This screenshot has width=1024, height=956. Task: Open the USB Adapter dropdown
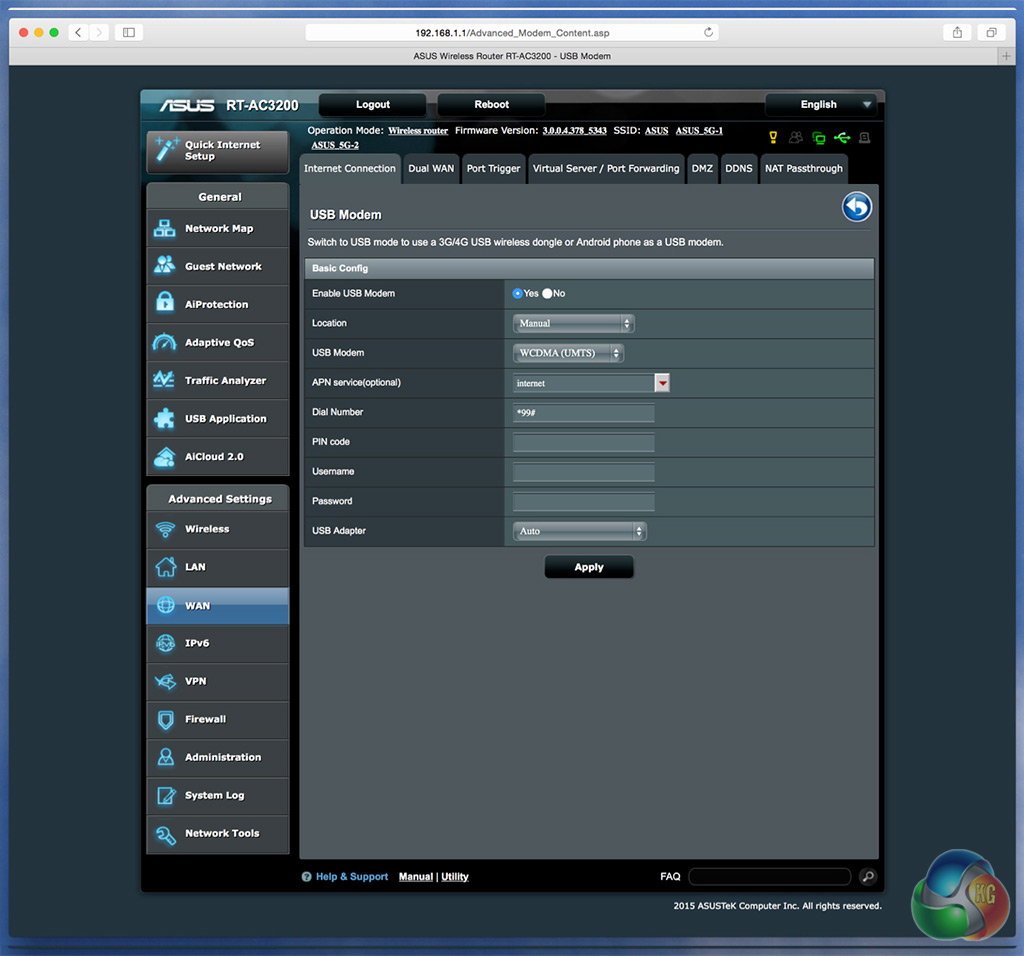(x=579, y=532)
